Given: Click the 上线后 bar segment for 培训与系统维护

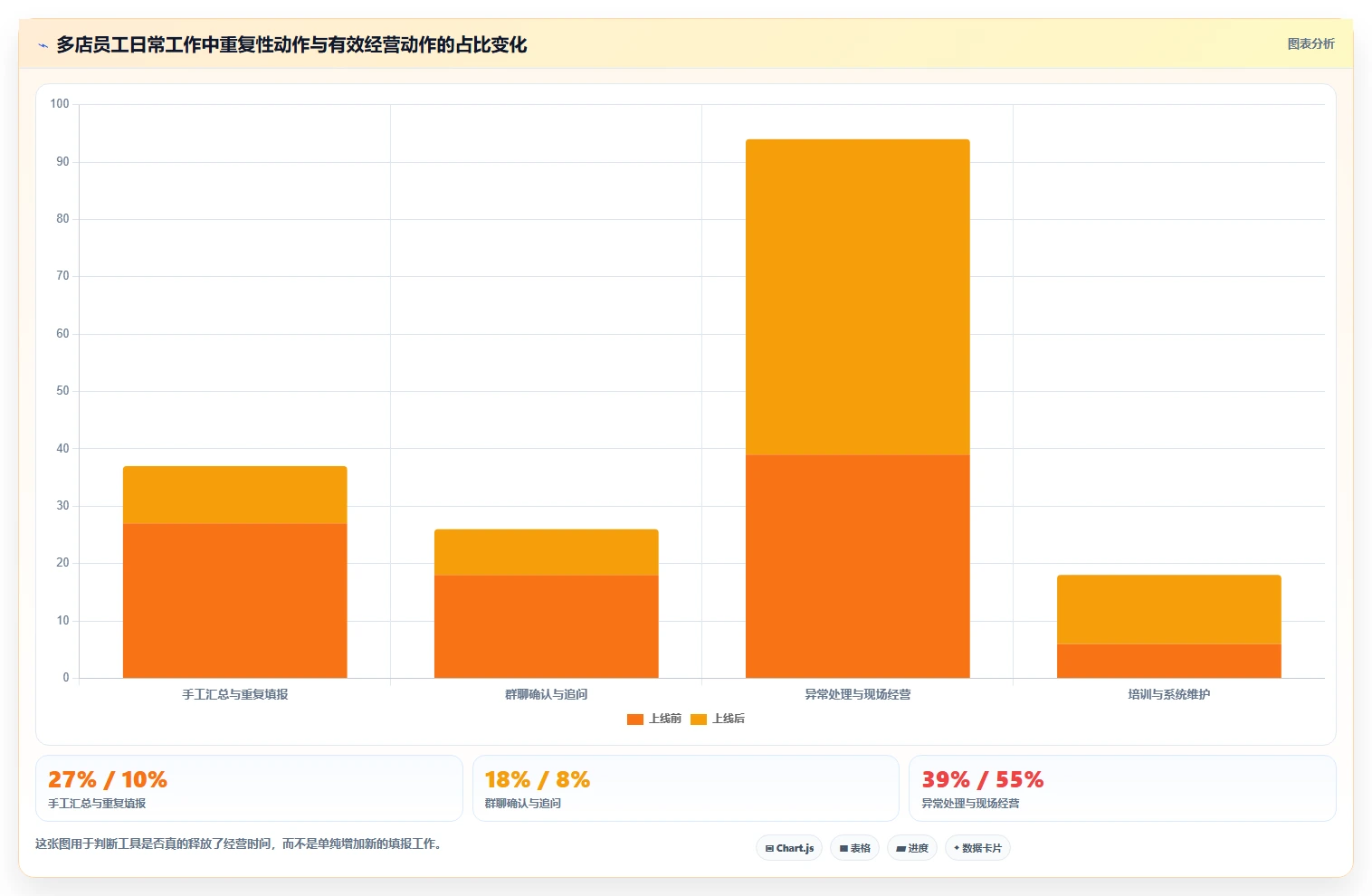Looking at the screenshot, I should (1169, 609).
